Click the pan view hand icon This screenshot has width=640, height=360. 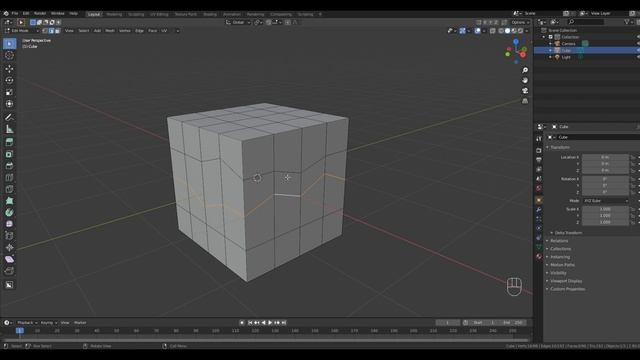click(x=525, y=80)
